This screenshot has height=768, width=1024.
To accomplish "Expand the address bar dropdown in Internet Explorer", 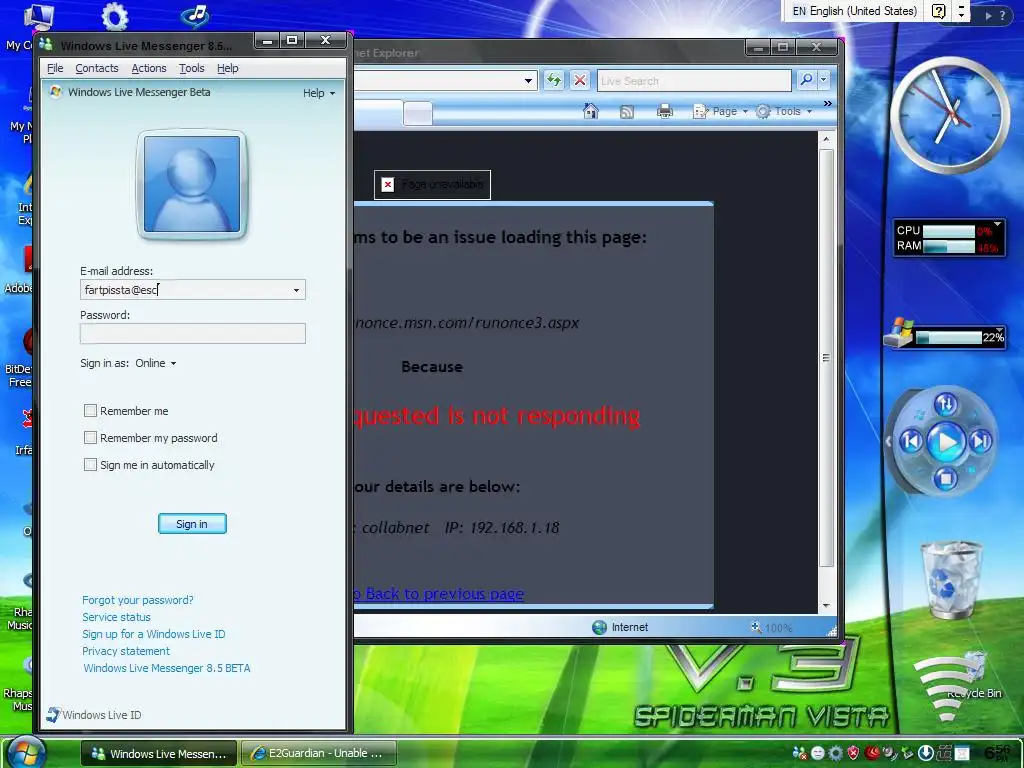I will click(x=528, y=81).
